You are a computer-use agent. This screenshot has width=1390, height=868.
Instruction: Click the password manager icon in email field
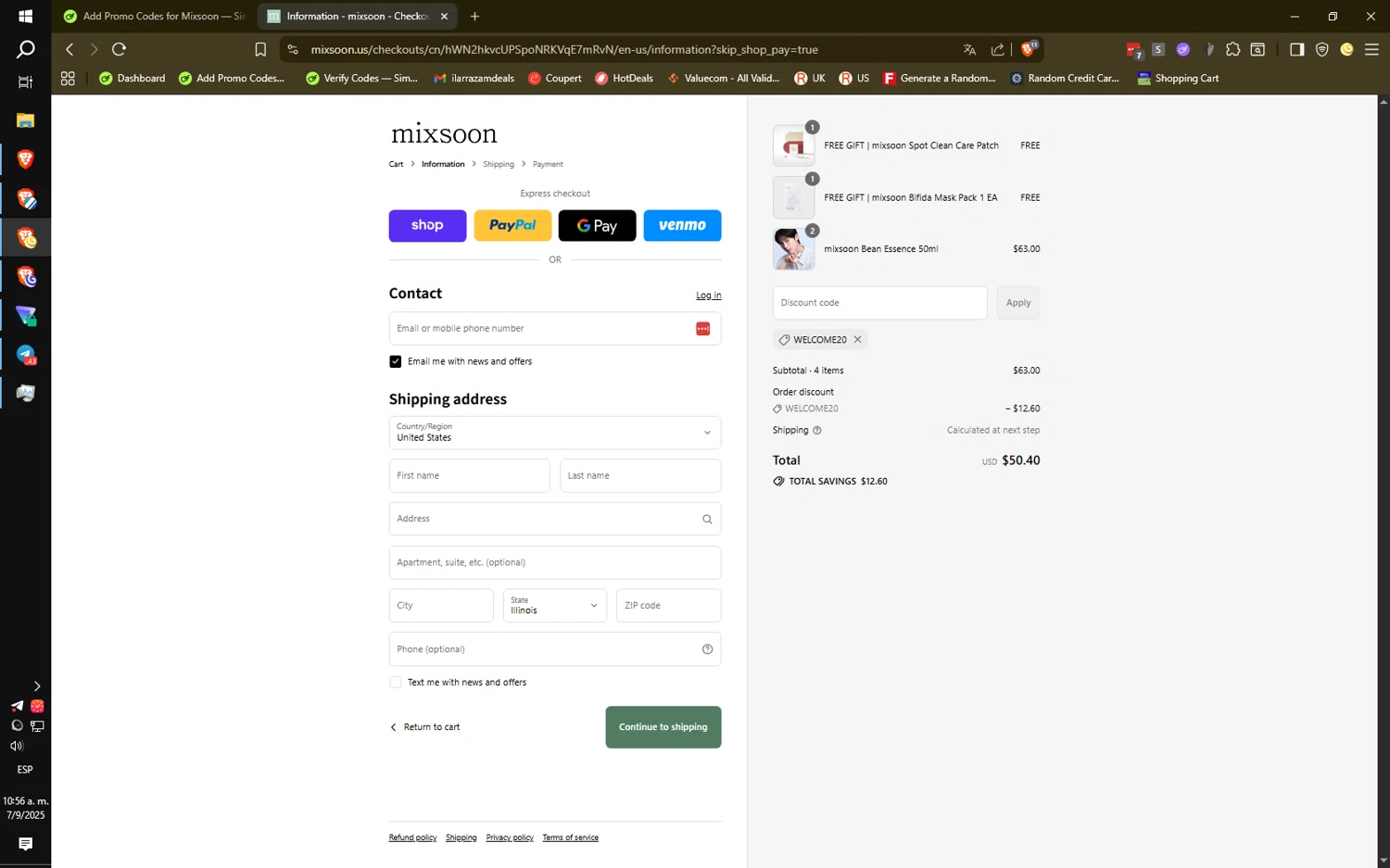[702, 329]
